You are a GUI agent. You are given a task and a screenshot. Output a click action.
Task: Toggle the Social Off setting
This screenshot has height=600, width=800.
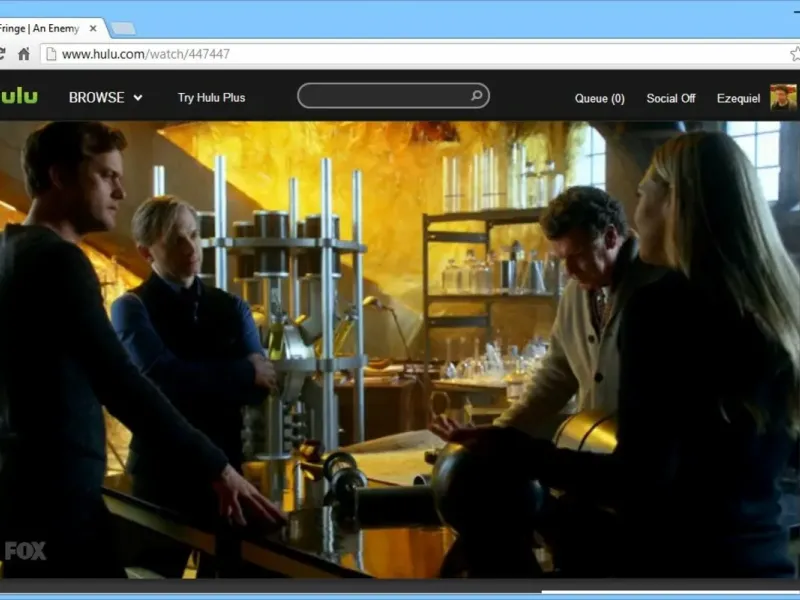tap(670, 98)
